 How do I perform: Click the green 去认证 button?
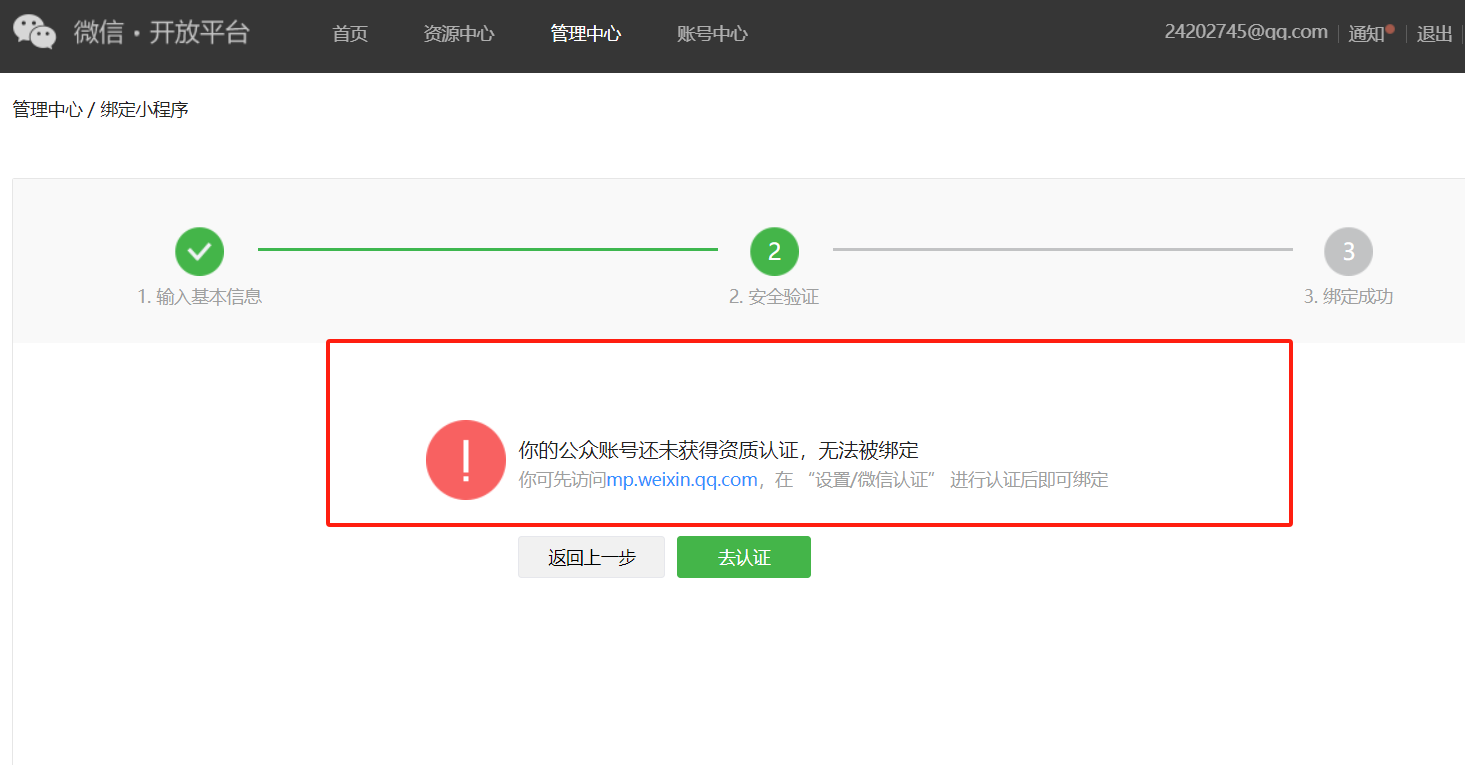click(744, 557)
